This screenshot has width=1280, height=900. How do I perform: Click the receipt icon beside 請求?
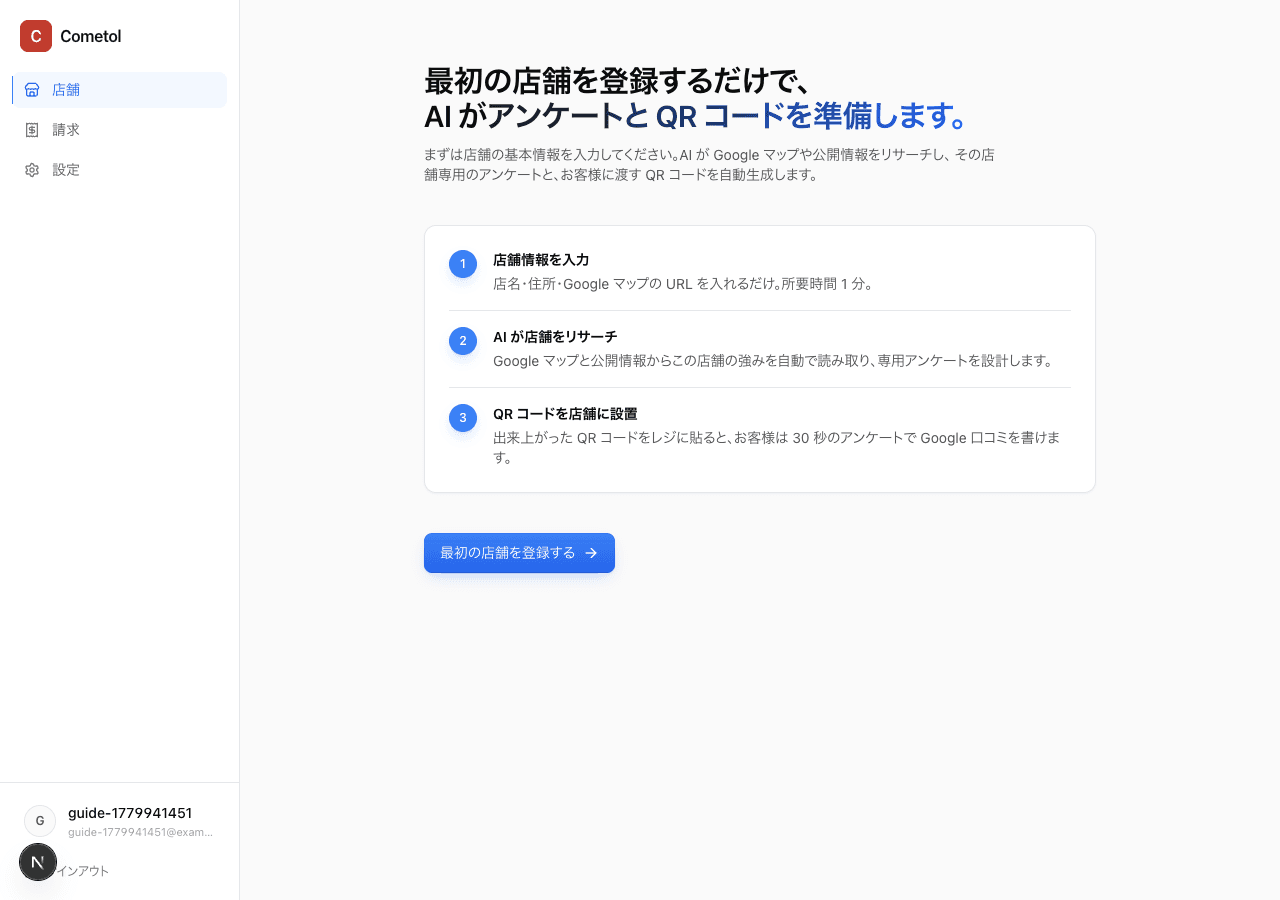coord(32,130)
